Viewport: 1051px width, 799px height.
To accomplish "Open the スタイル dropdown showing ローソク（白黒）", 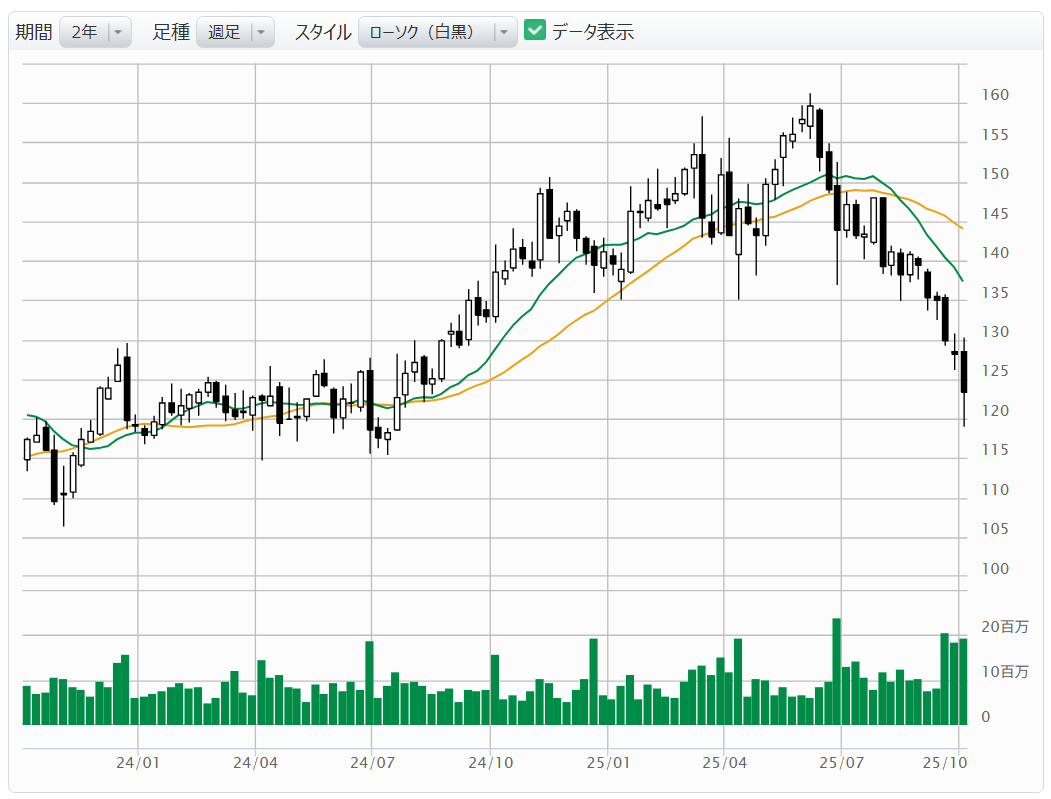I will click(437, 32).
